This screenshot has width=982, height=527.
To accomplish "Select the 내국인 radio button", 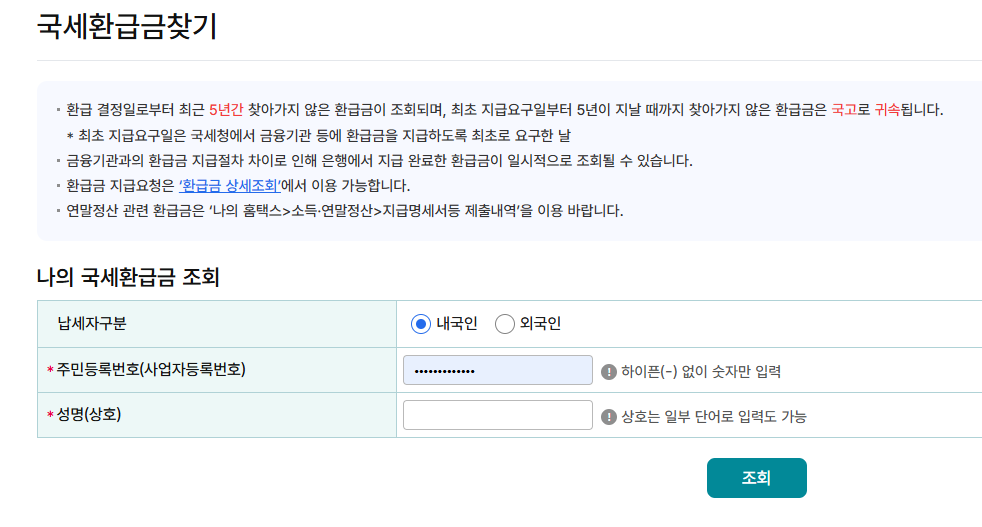I will tap(420, 324).
